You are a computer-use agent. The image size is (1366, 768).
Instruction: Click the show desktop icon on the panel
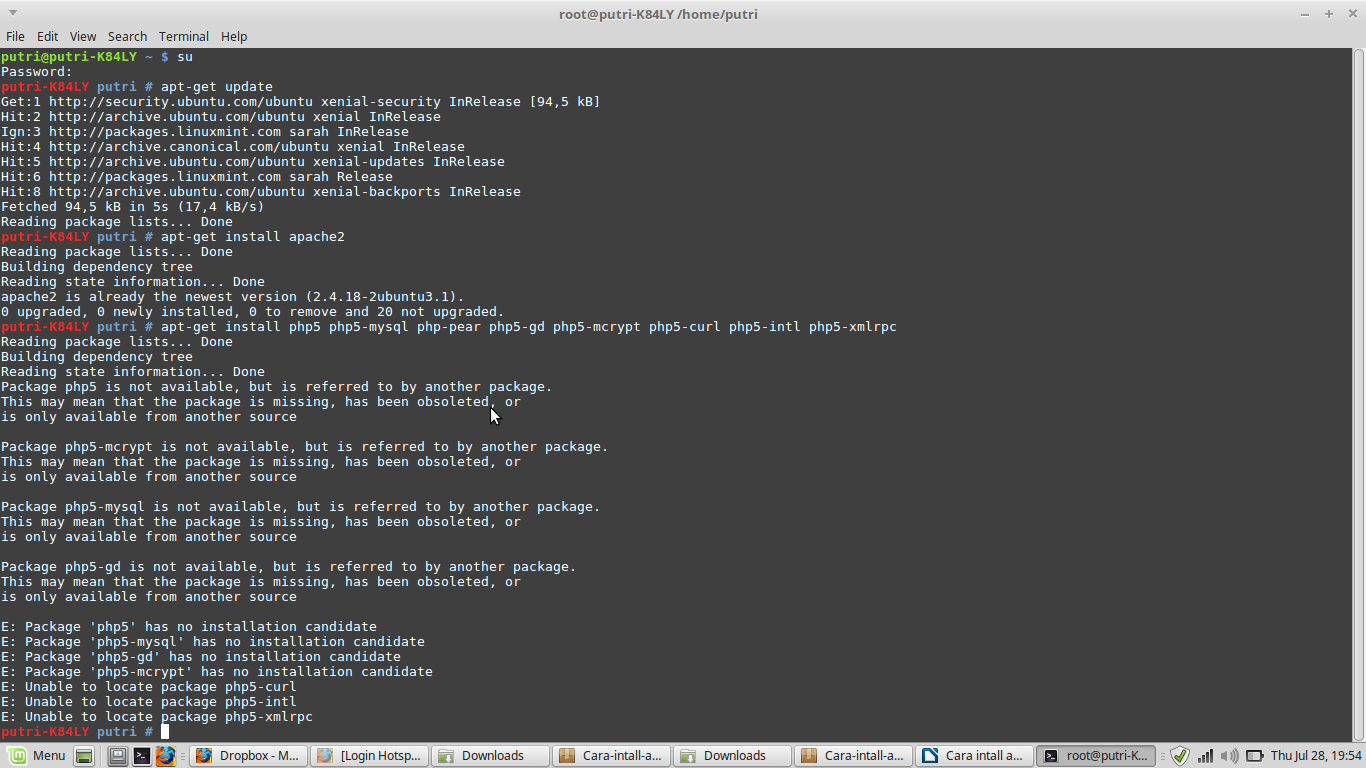point(85,755)
